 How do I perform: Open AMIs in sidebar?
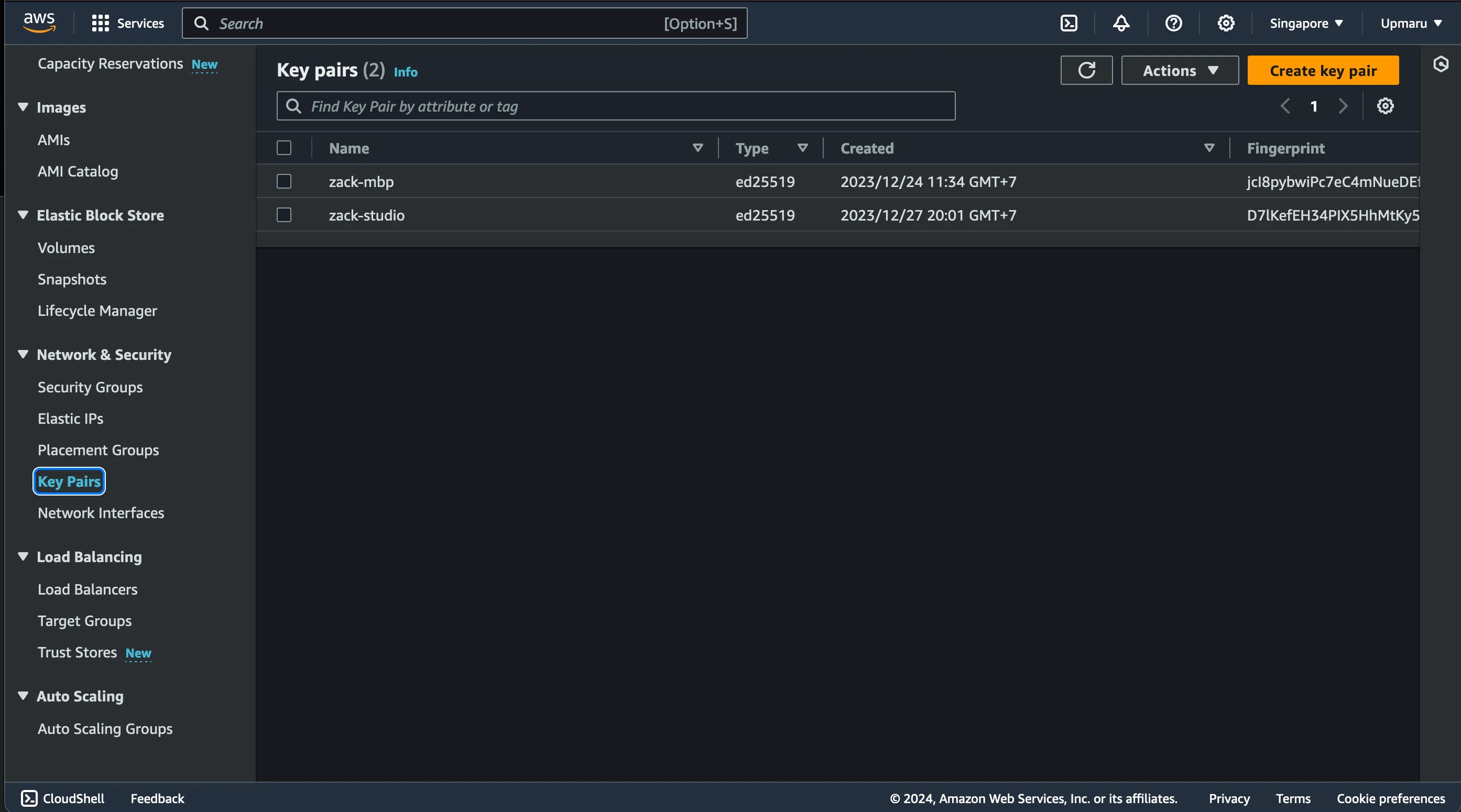(54, 140)
